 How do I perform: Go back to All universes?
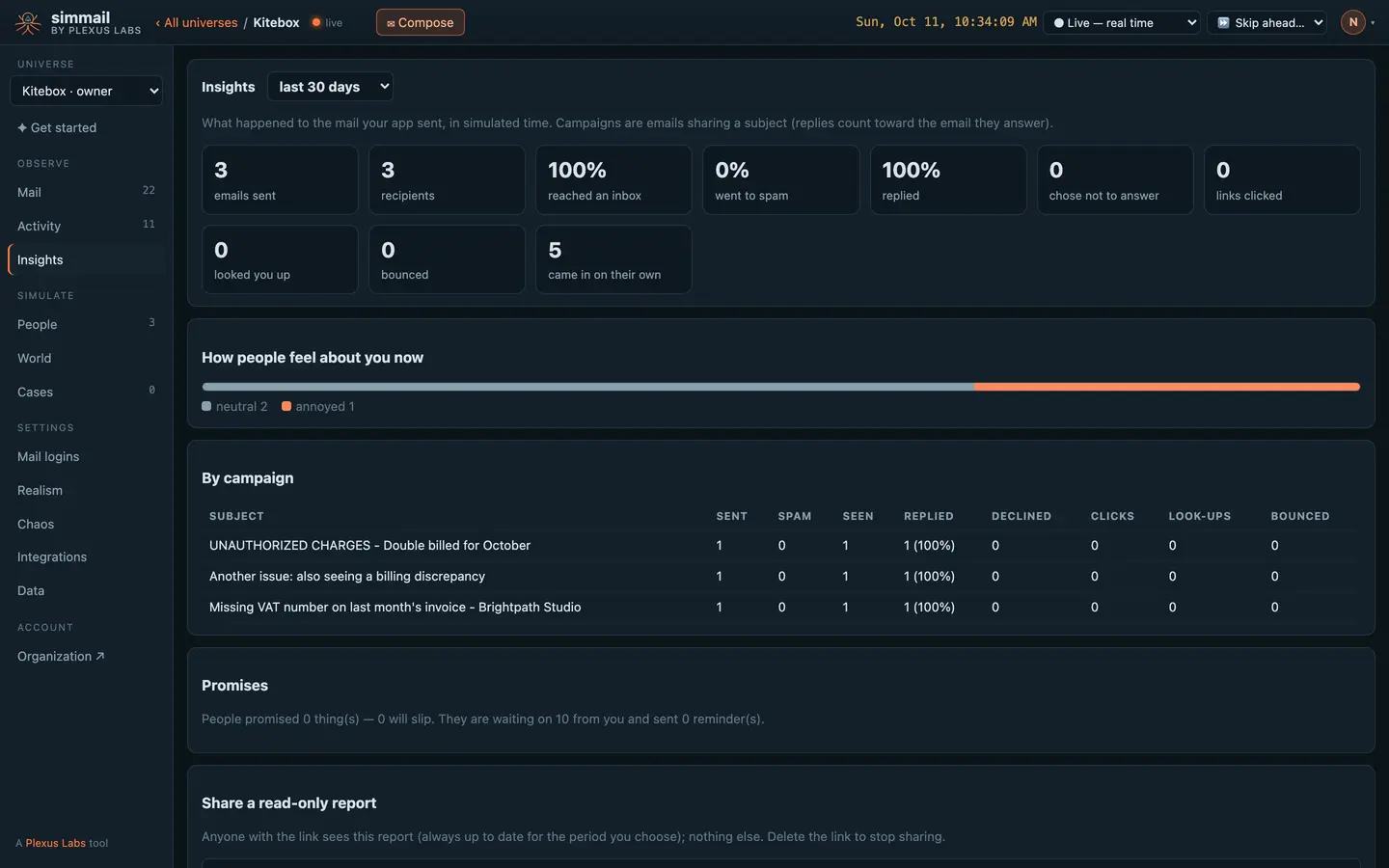197,22
